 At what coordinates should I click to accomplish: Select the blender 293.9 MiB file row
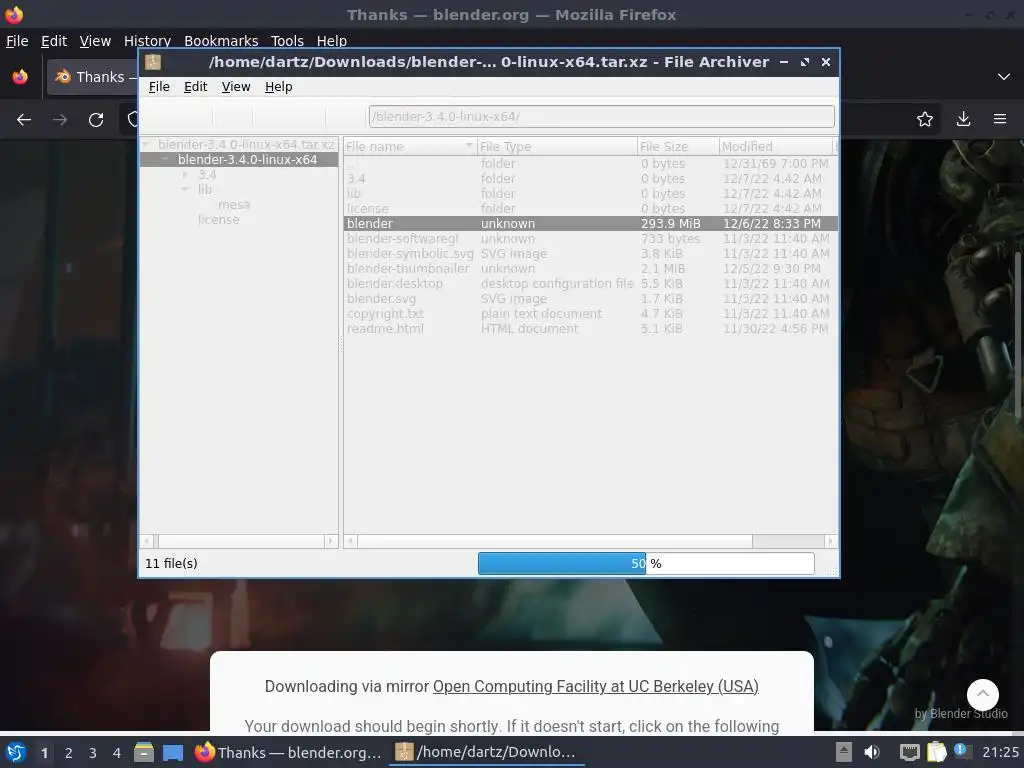pyautogui.click(x=590, y=223)
